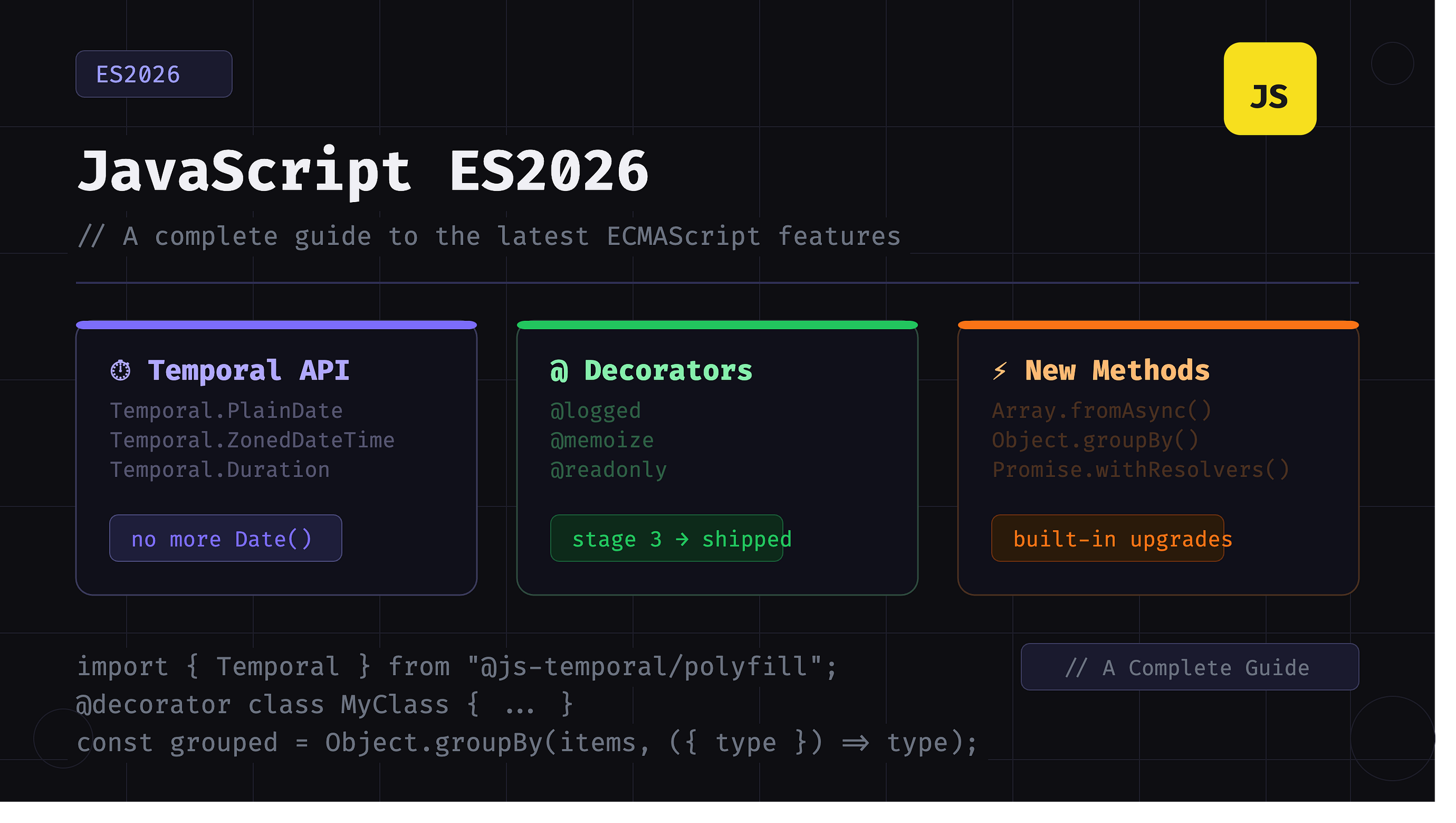Click 'Temporal.Duration' line
Image resolution: width=1456 pixels, height=823 pixels.
coord(220,469)
